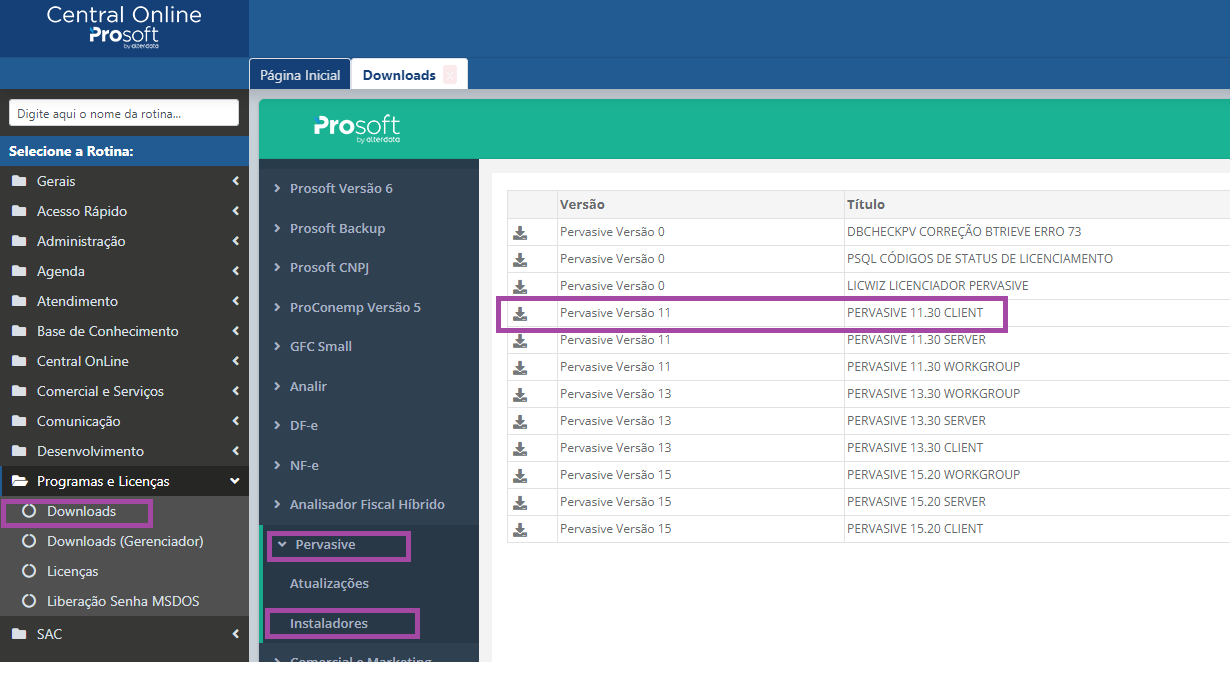The image size is (1230, 685).
Task: Click the Comercial e Serviços folder icon
Action: click(19, 391)
